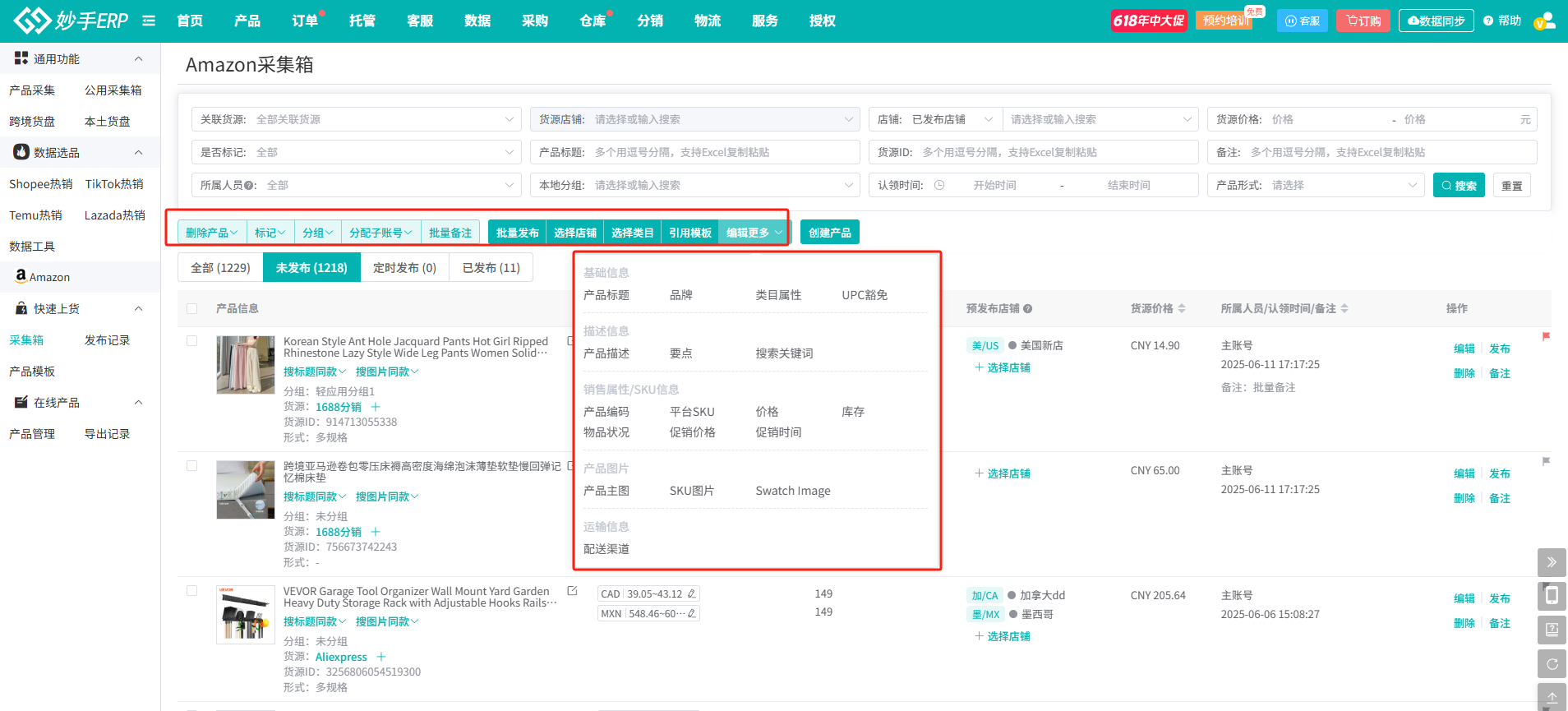The width and height of the screenshot is (1568, 711).
Task: Click edit icon beside VEVOR Garage title
Action: pyautogui.click(x=572, y=591)
